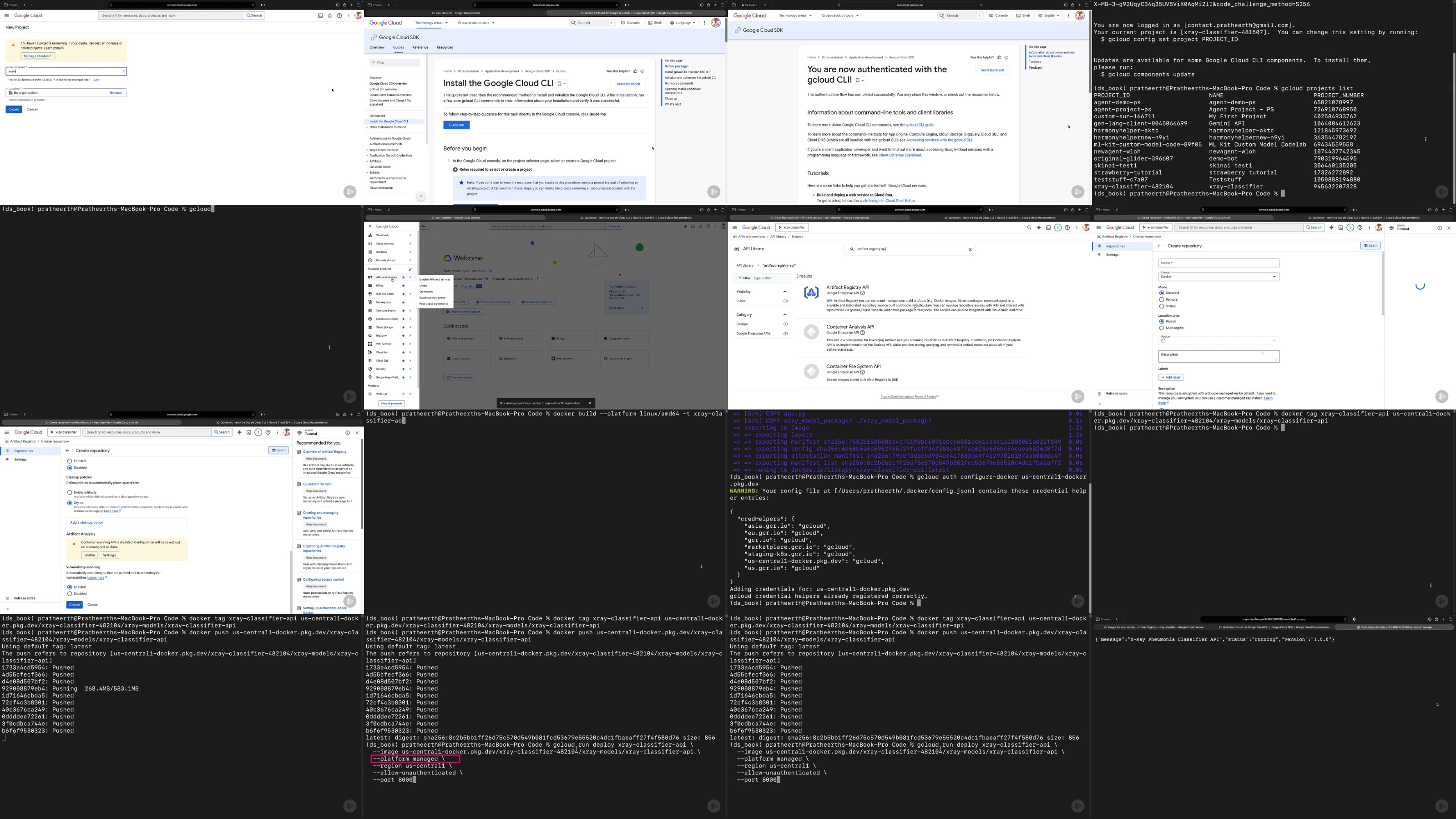Screen dimensions: 1456x819
Task: Expand Roles required to select or create a project
Action: pos(455,170)
